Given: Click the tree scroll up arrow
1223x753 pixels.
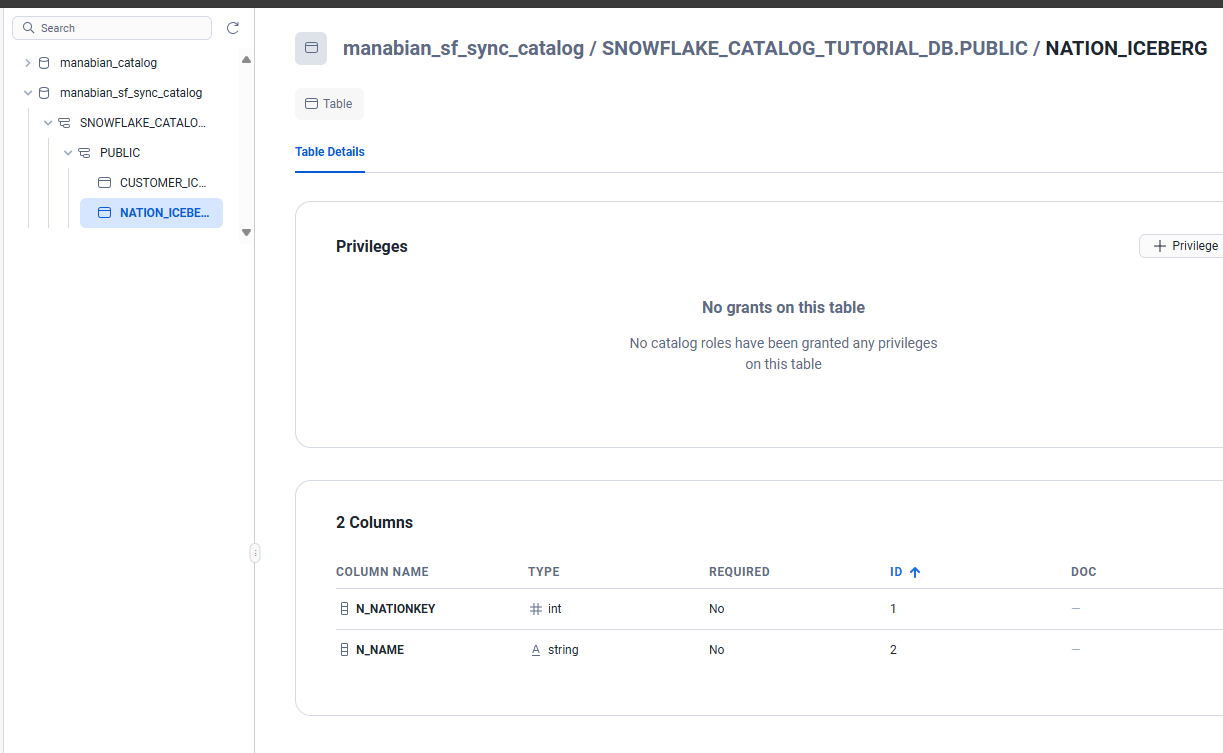Looking at the screenshot, I should click(246, 60).
